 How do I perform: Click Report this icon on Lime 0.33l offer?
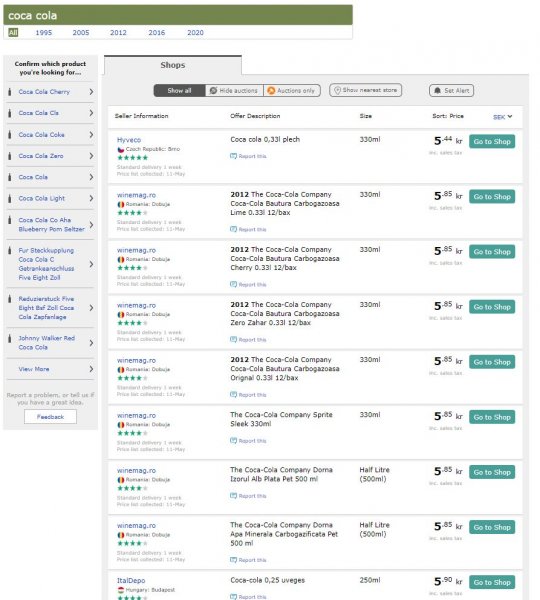(233, 229)
